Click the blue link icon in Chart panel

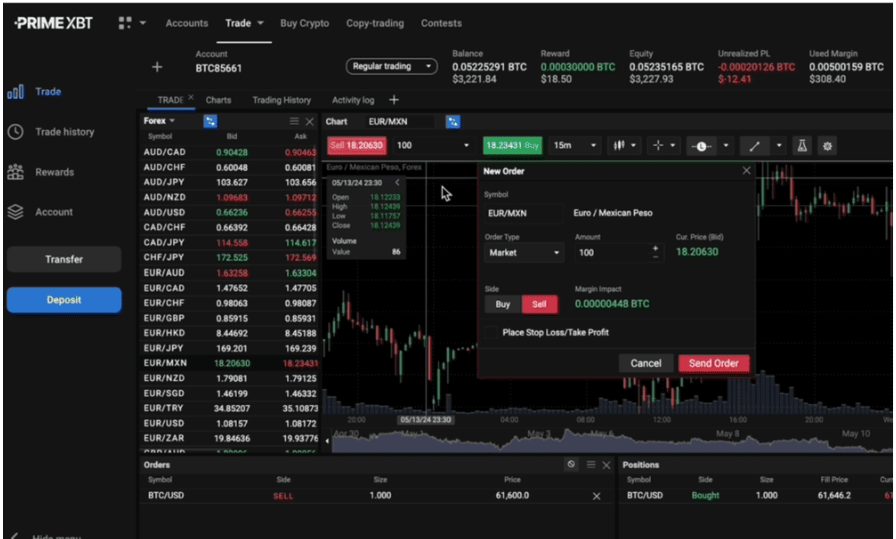point(453,122)
